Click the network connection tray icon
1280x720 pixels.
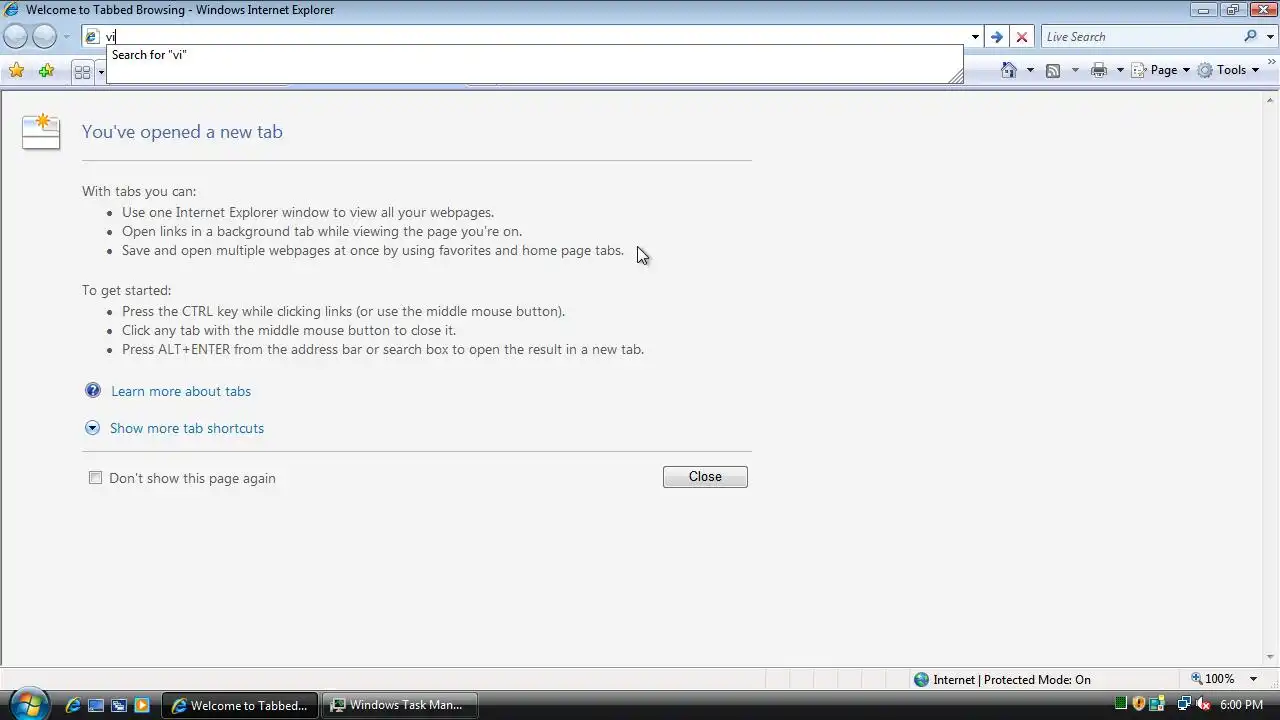[x=1184, y=704]
